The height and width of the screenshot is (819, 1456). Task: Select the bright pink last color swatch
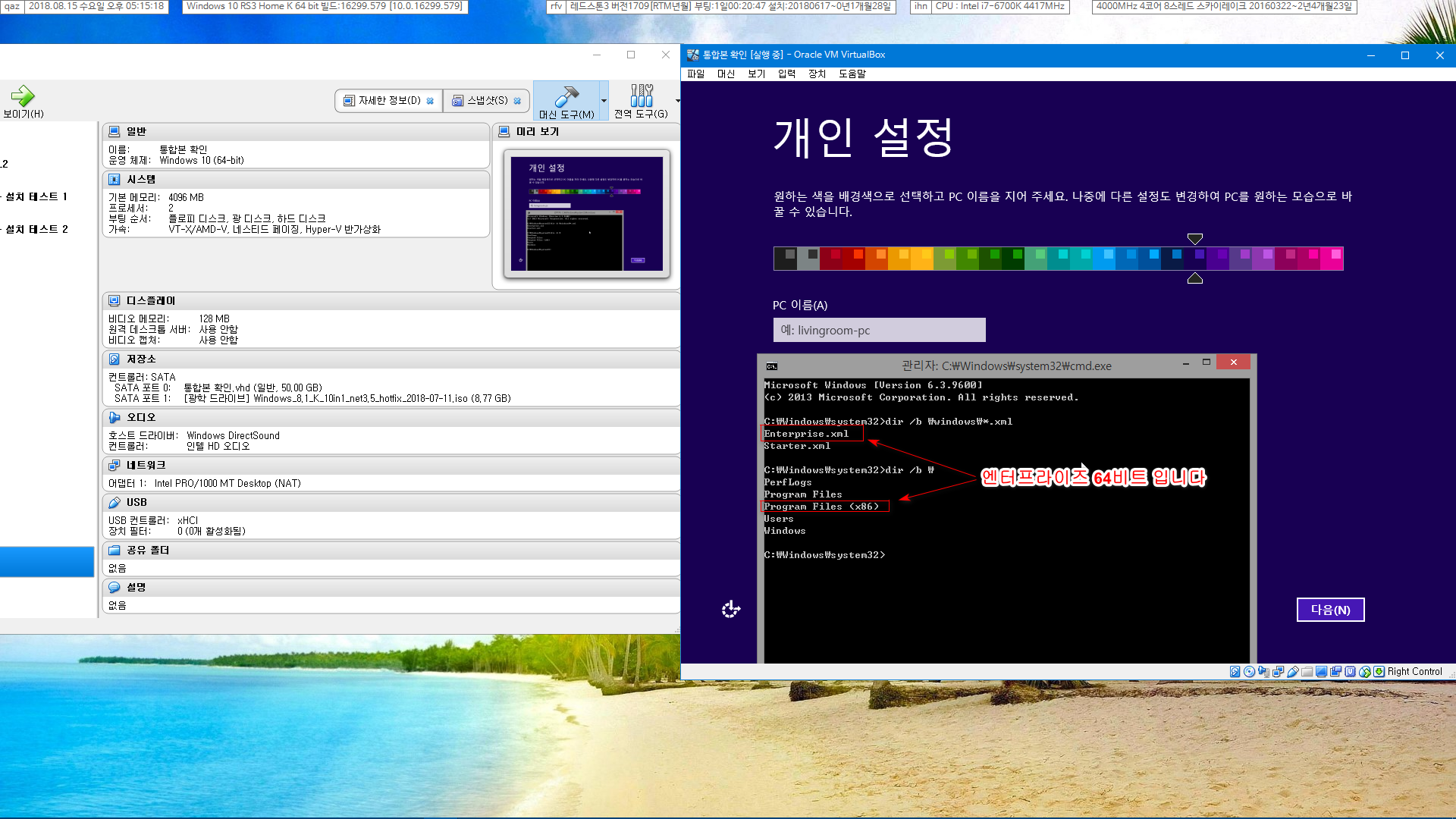click(1332, 259)
